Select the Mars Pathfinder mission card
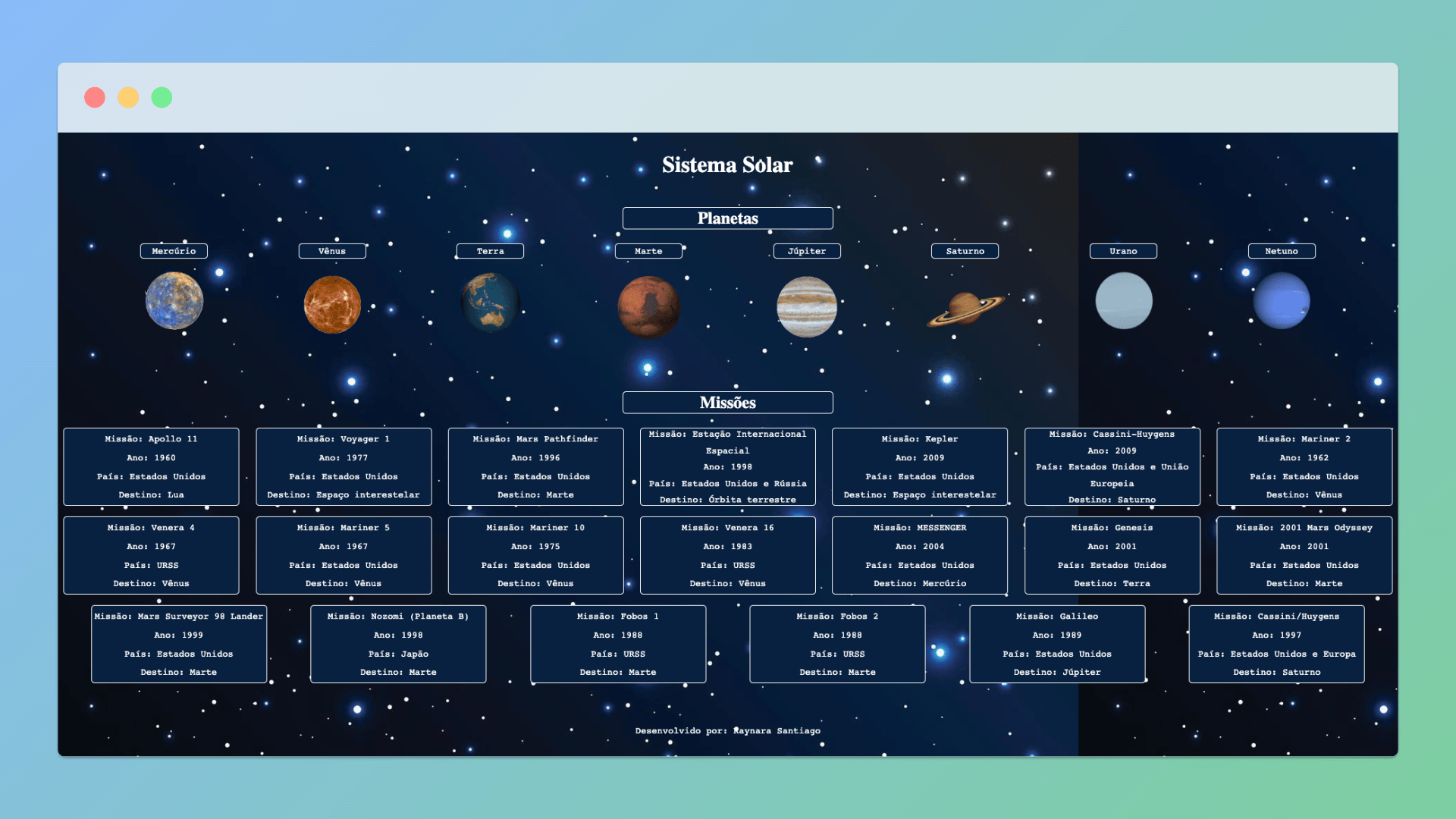Viewport: 1456px width, 819px height. pyautogui.click(x=535, y=466)
